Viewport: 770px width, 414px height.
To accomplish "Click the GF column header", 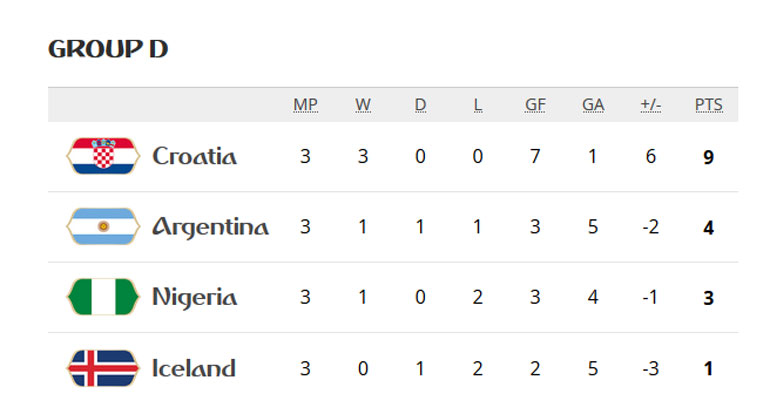I will tap(535, 104).
